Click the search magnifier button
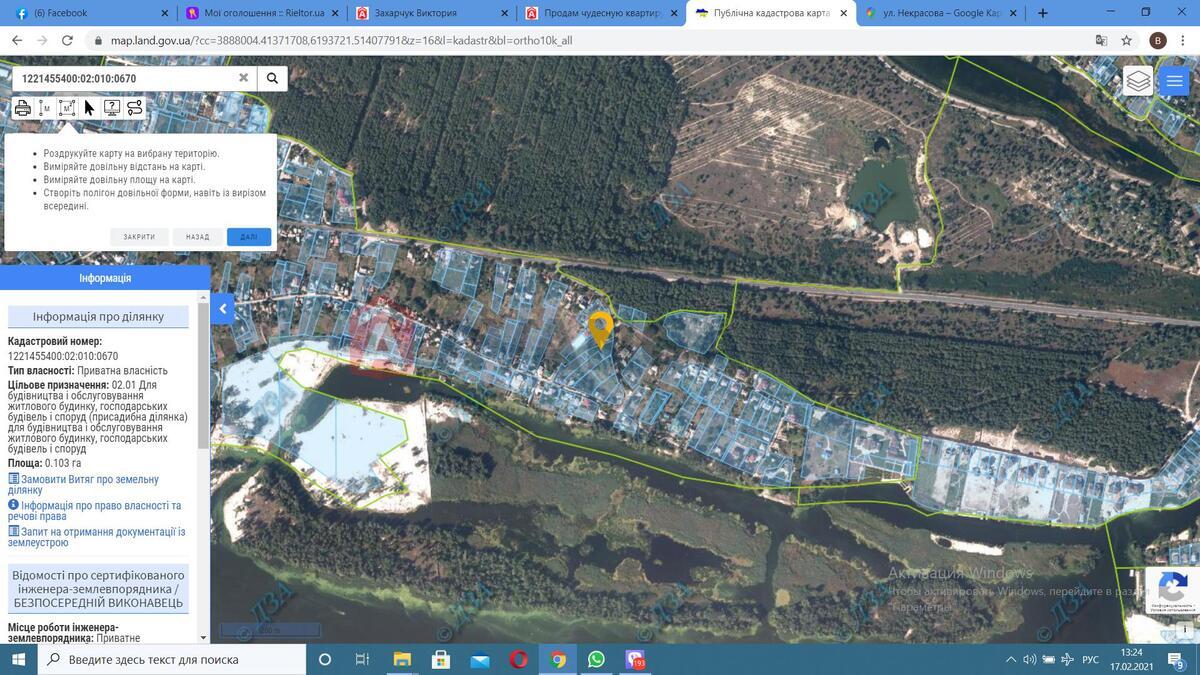The width and height of the screenshot is (1200, 675). [272, 78]
